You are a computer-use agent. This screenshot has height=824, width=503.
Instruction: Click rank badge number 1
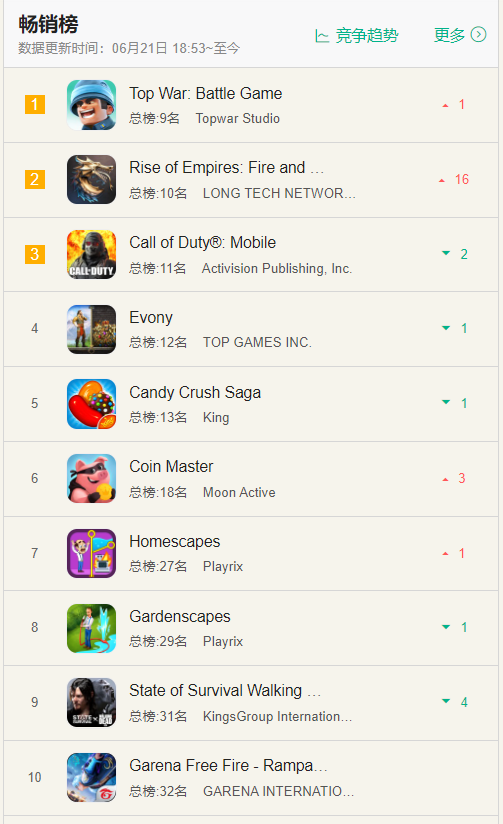coord(35,105)
